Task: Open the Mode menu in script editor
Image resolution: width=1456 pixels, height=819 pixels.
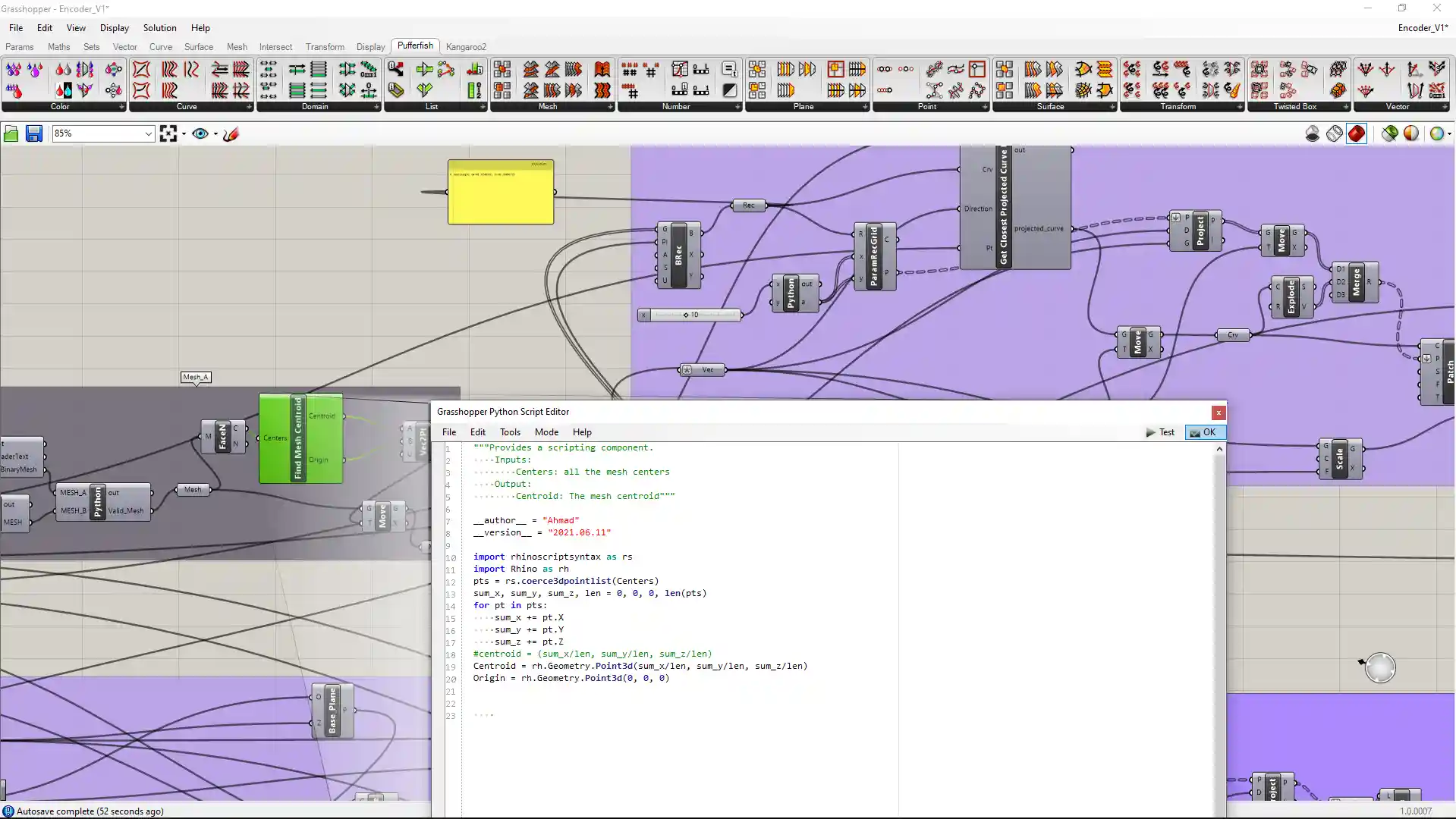Action: coord(546,432)
